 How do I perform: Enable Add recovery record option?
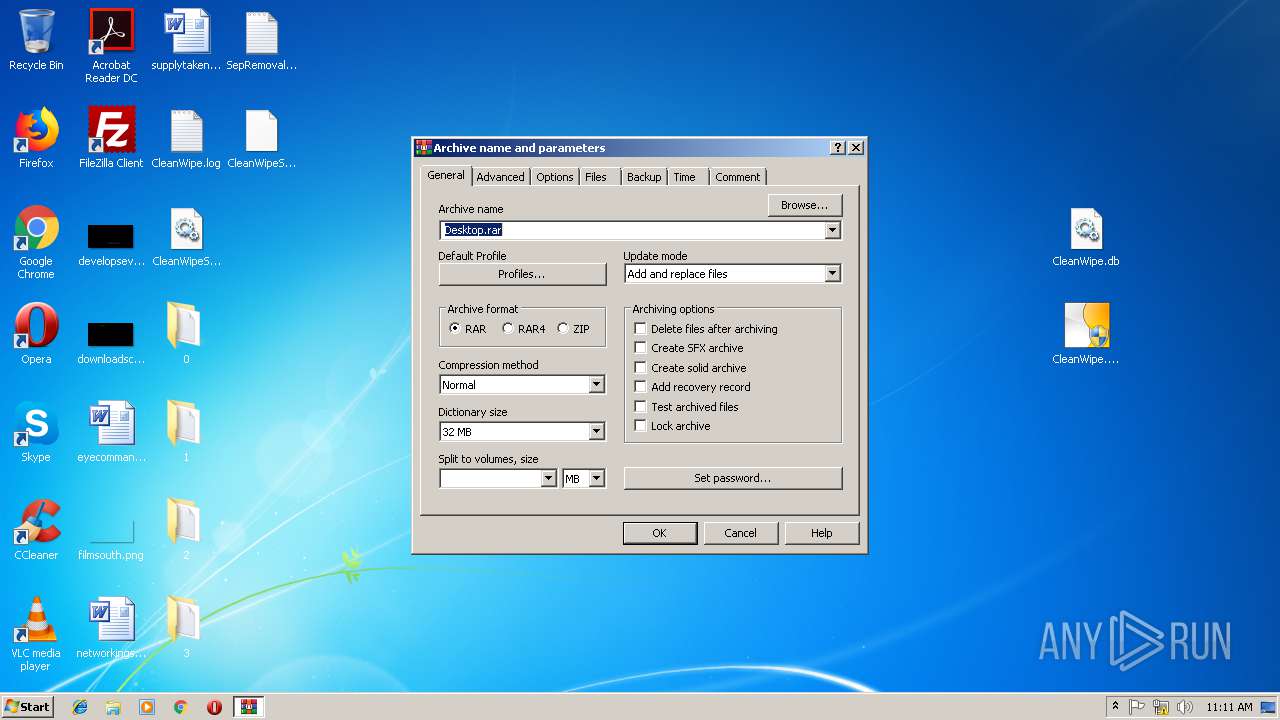[x=692, y=387]
